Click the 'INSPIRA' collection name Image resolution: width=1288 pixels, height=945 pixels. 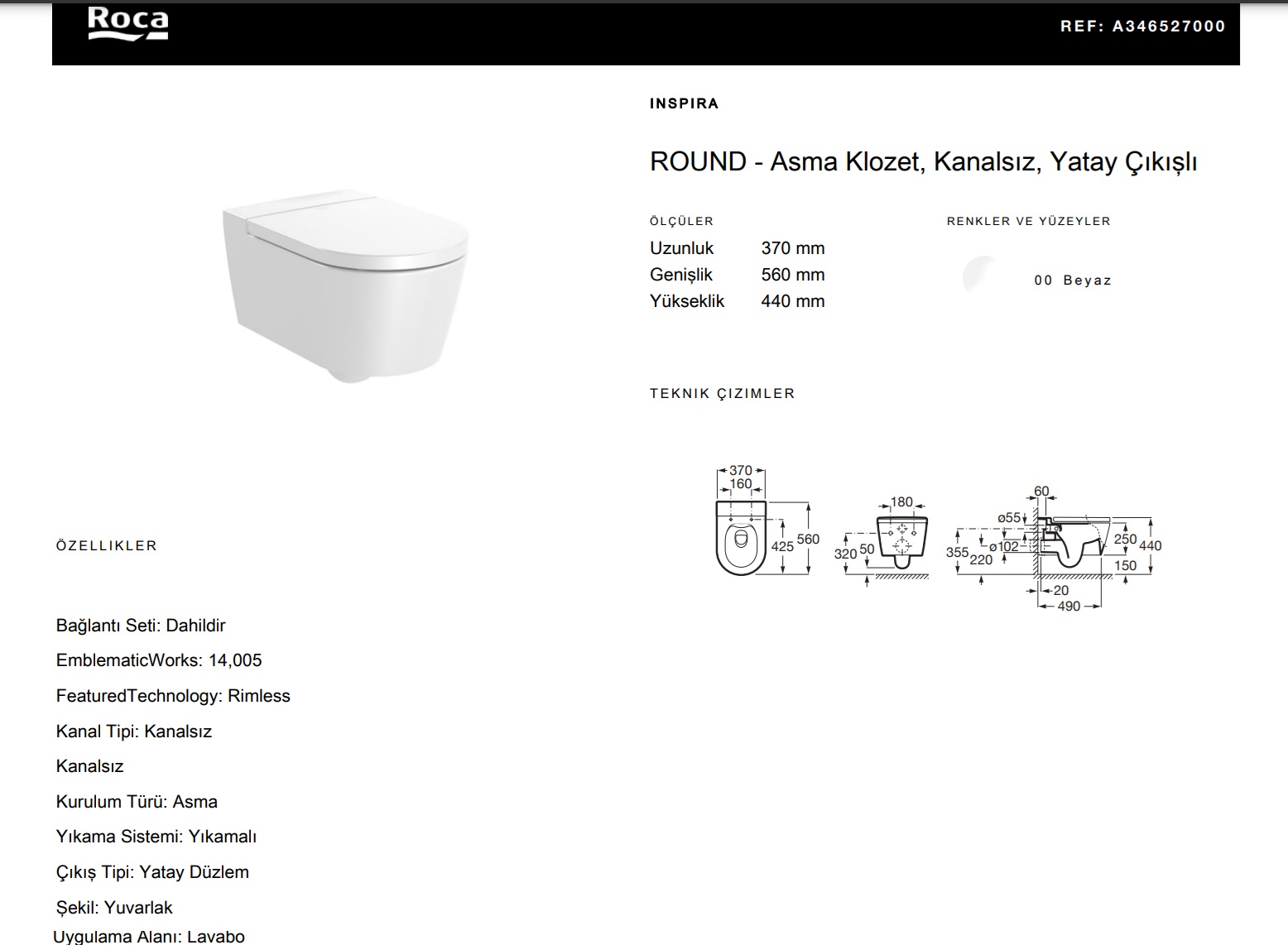pyautogui.click(x=684, y=103)
